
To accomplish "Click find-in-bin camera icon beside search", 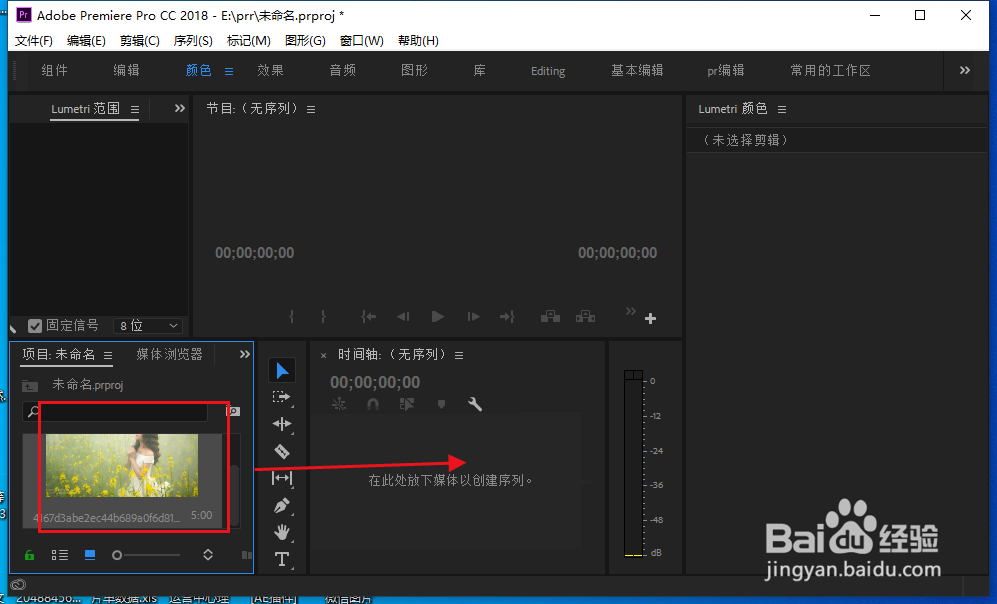I will (233, 411).
